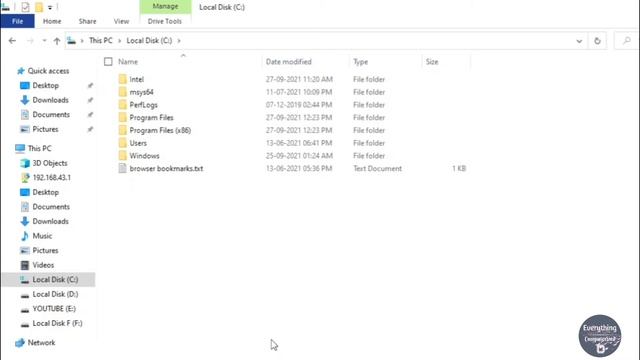Click Local Disk (C:) breadcrumb segment
640x360 pixels.
149,40
